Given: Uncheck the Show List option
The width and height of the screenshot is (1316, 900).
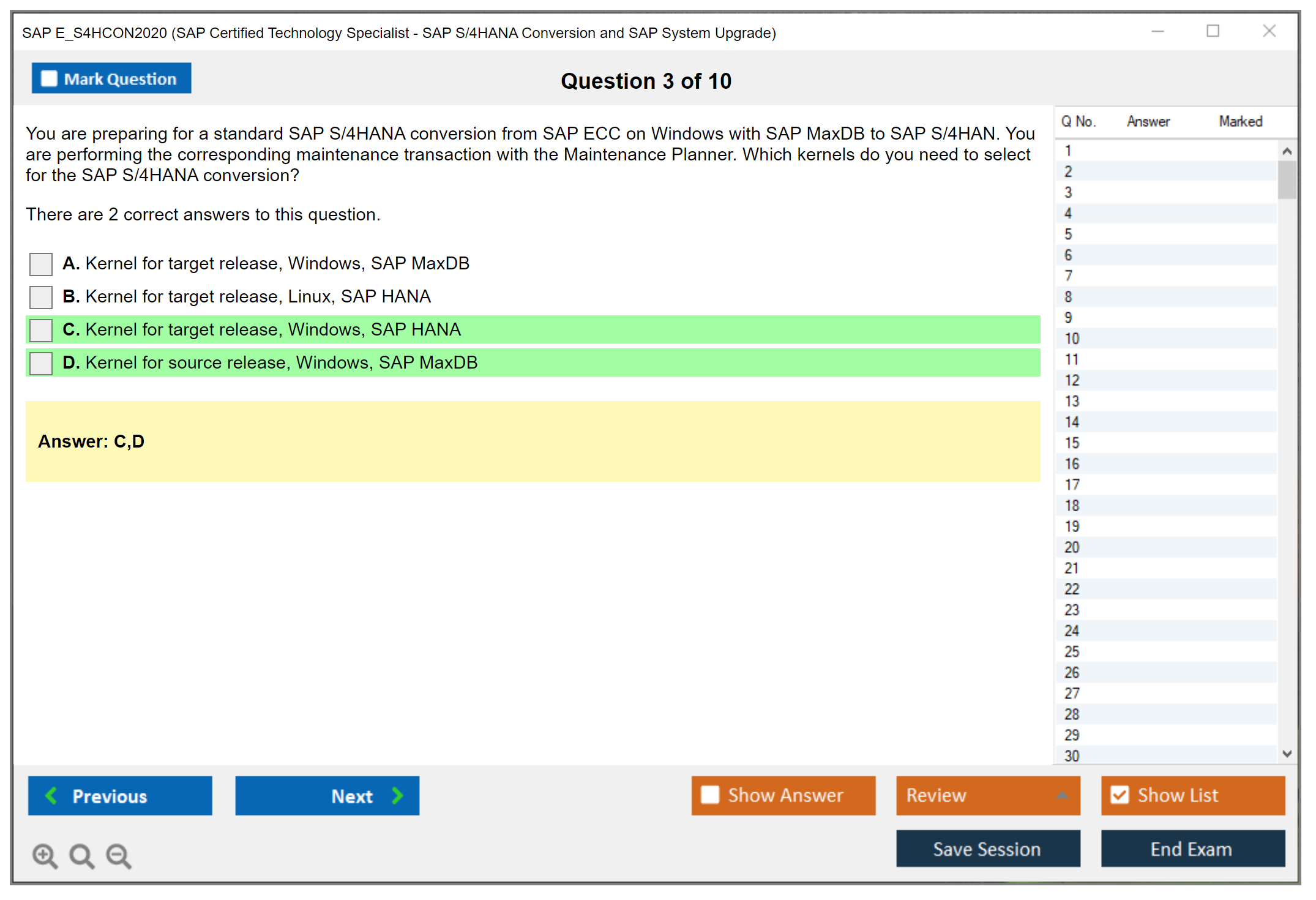Looking at the screenshot, I should [x=1120, y=795].
